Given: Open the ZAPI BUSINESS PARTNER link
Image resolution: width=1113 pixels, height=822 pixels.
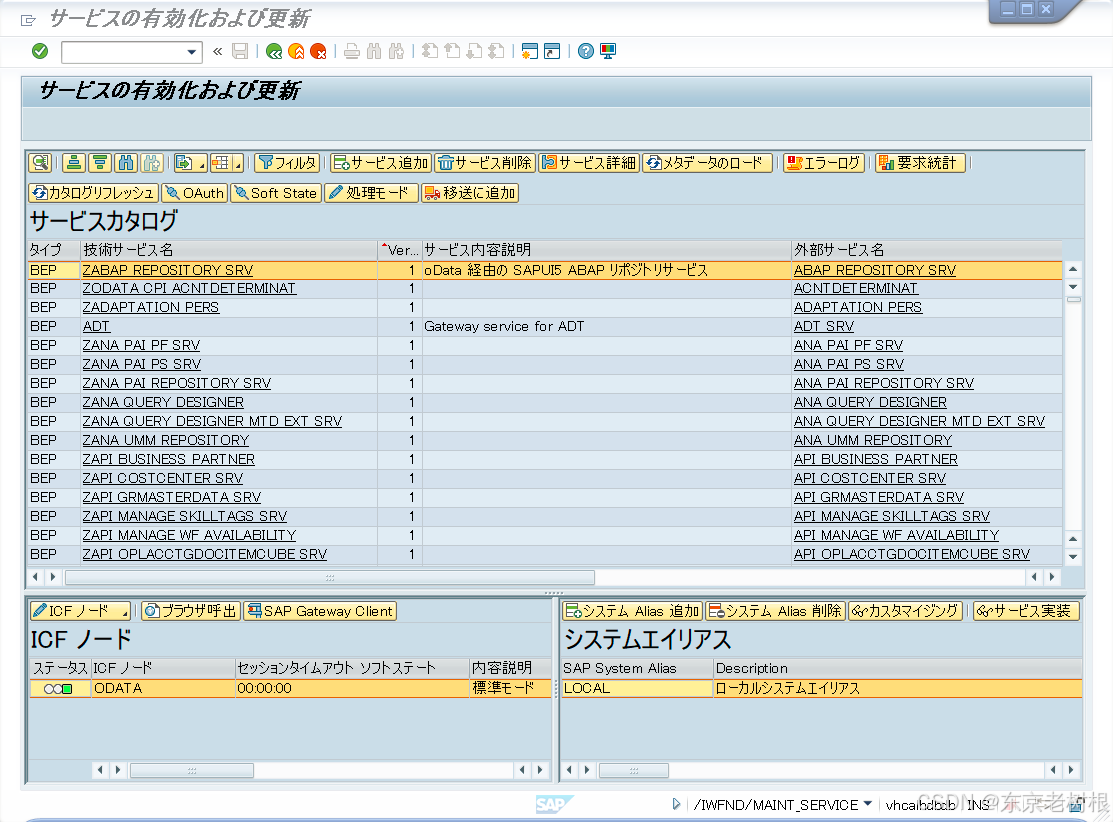Looking at the screenshot, I should point(168,459).
